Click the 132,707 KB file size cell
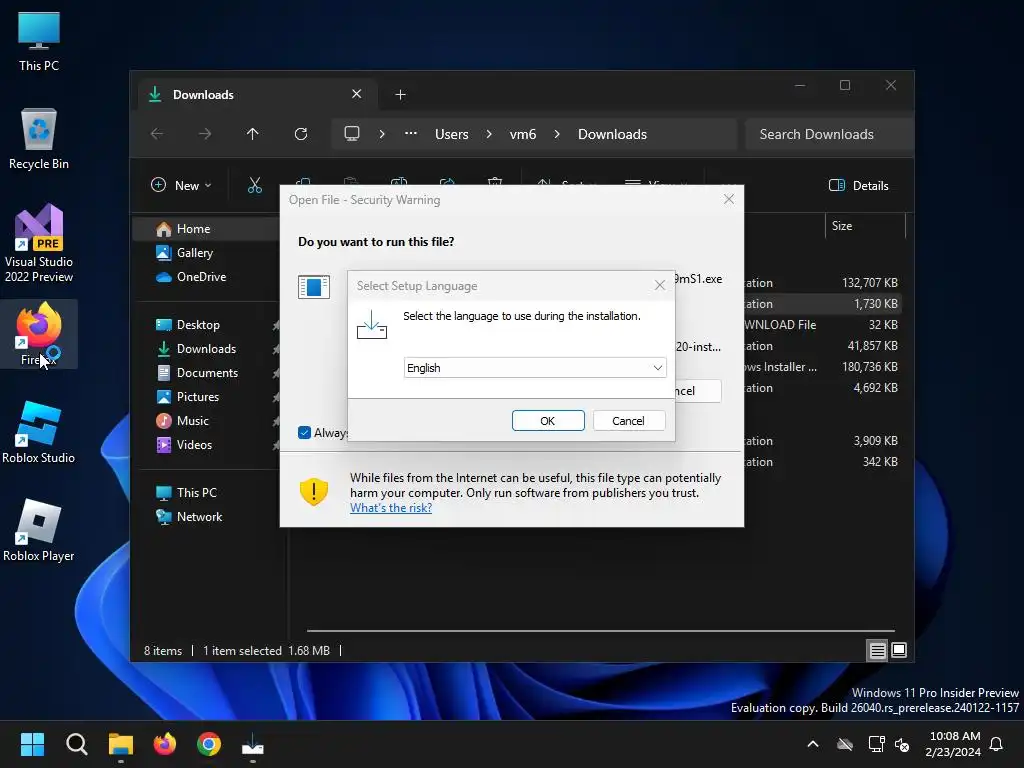The width and height of the screenshot is (1024, 768). [x=870, y=283]
